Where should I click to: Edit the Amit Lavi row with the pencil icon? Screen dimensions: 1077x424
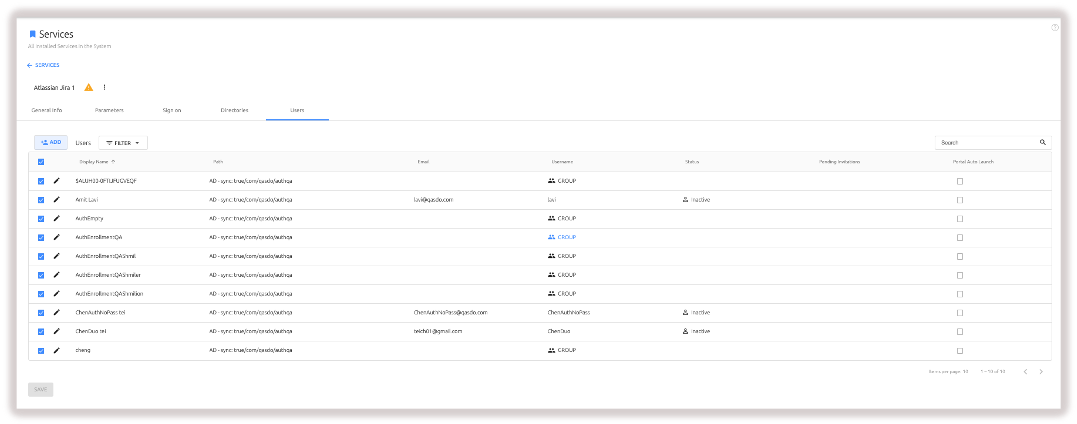tap(57, 199)
